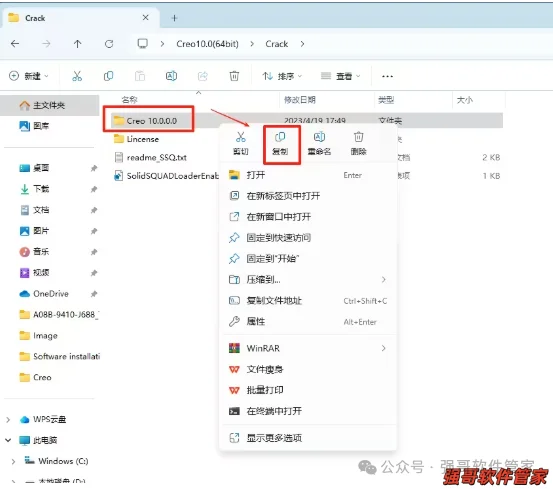
Task: Click the chevron after Creo10.0(64bit) in the address bar
Action: click(252, 44)
